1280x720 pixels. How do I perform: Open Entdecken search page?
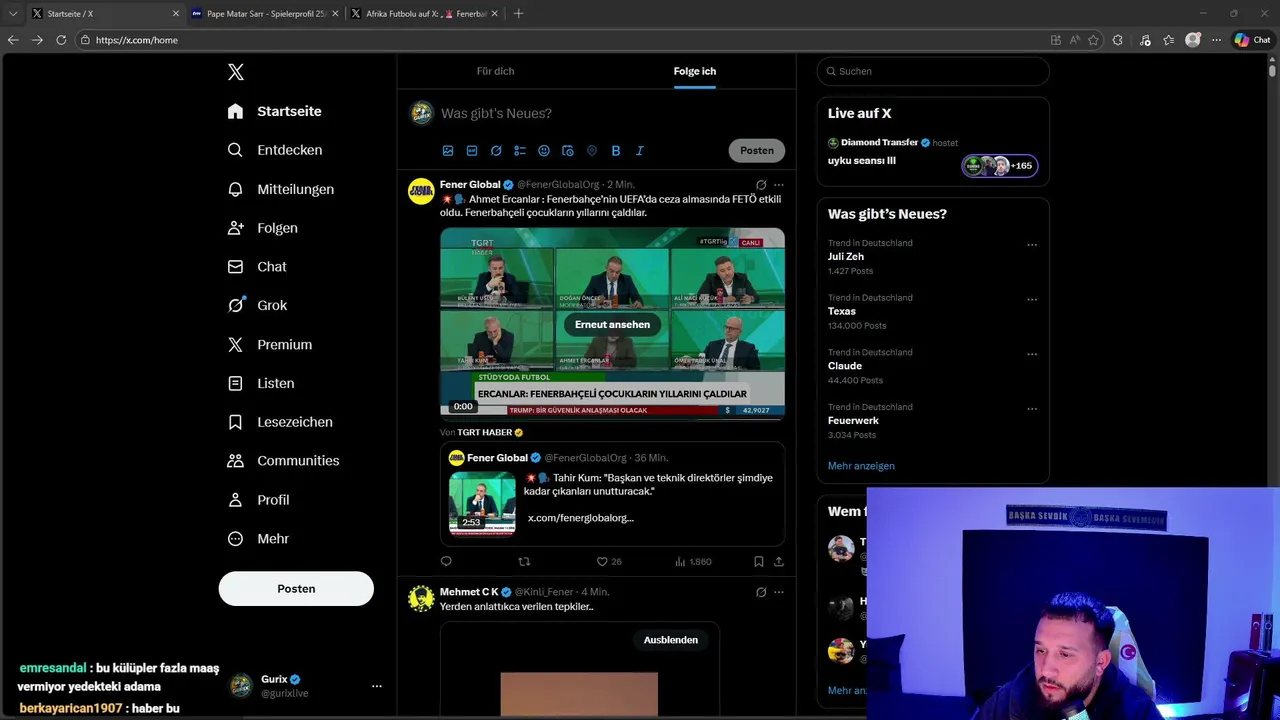point(274,150)
